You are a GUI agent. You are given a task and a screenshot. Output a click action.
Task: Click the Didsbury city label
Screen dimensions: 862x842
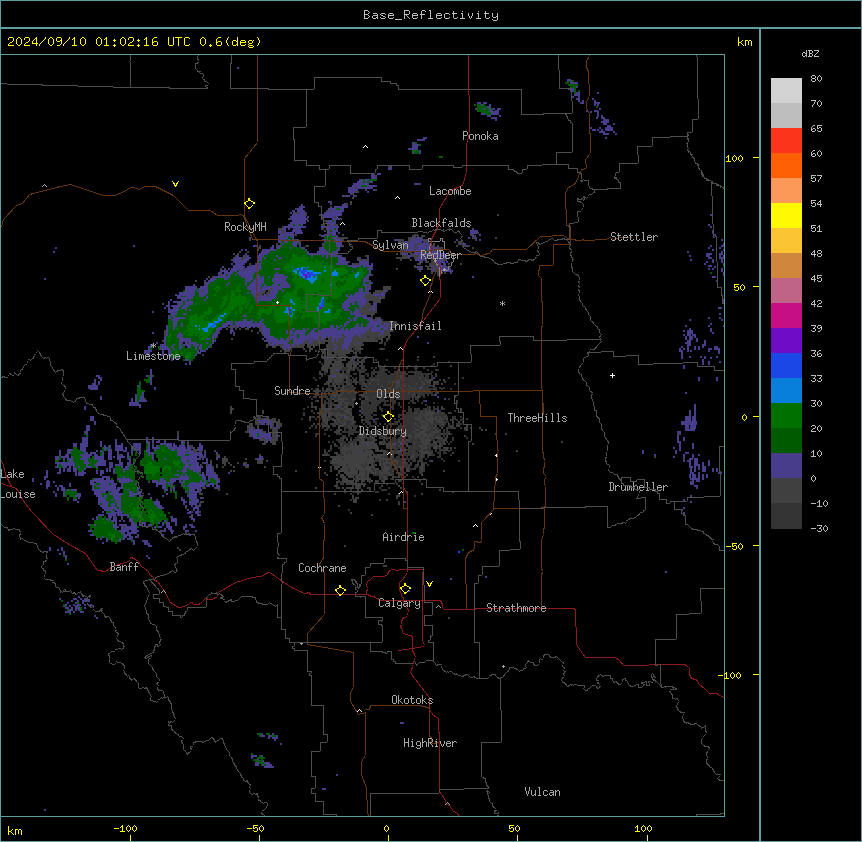[383, 431]
